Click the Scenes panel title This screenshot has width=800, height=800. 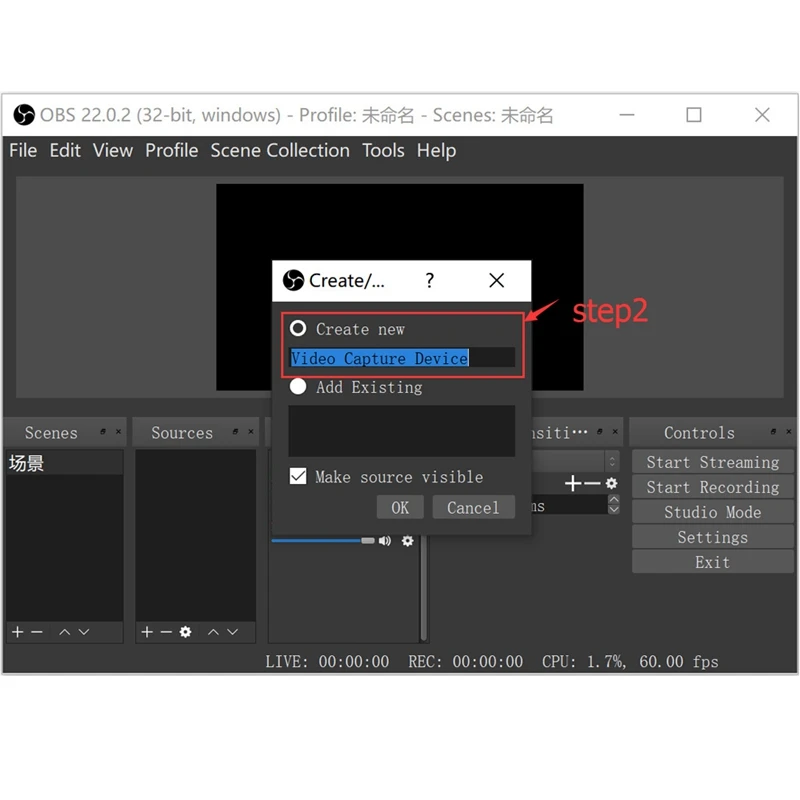pos(51,433)
